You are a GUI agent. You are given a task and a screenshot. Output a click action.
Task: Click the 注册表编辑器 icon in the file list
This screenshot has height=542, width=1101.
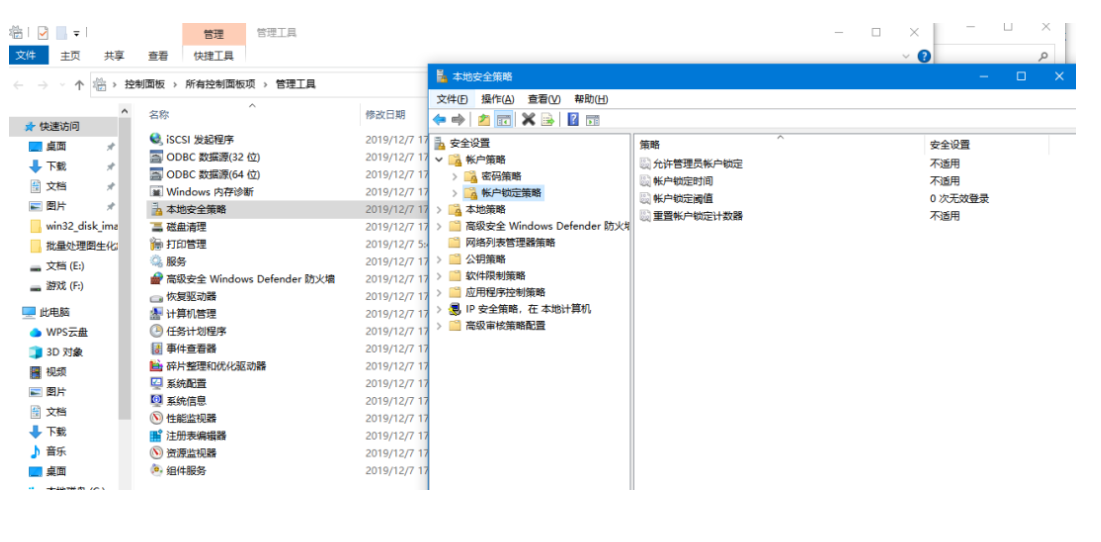coord(157,435)
